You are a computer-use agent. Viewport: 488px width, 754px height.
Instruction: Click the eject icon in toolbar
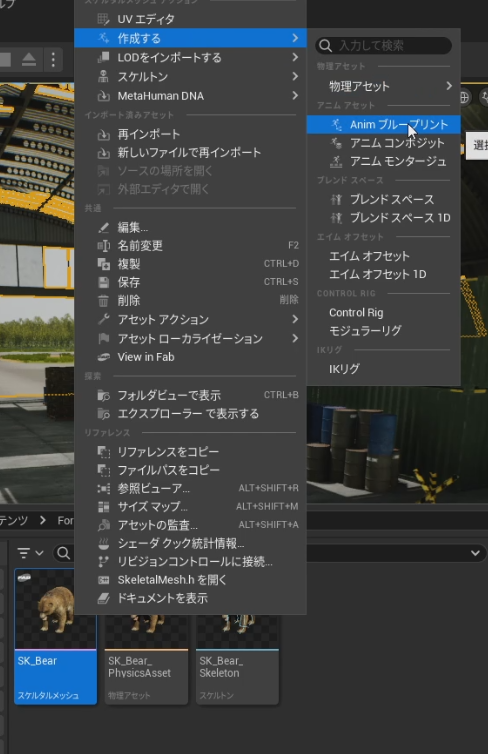coord(29,60)
